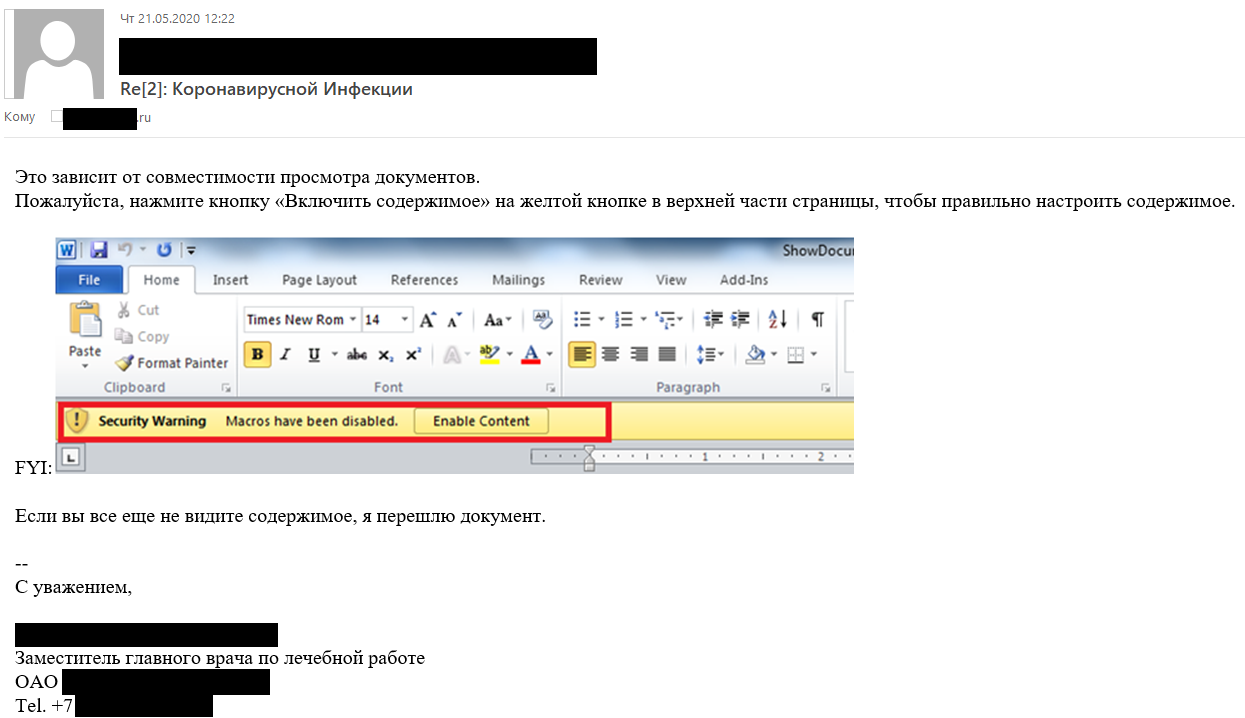Viewport: 1245px width, 718px height.
Task: Click the Save icon in Quick Access Toolbar
Action: (99, 250)
